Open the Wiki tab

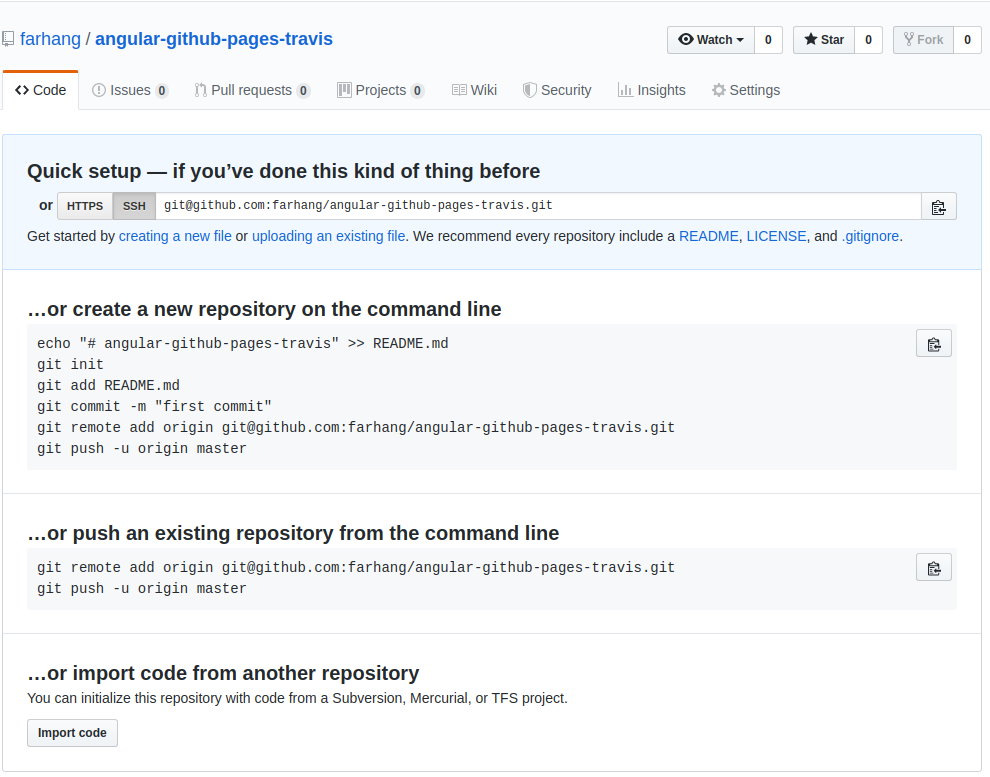(474, 90)
